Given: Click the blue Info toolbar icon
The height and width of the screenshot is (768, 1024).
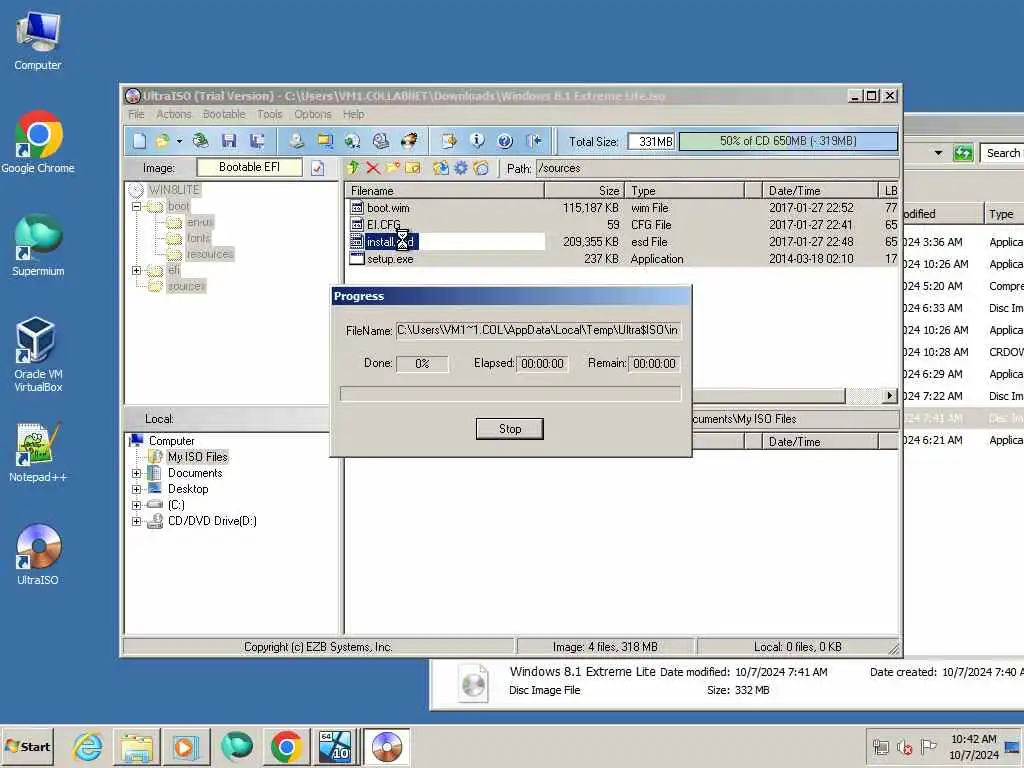Looking at the screenshot, I should pyautogui.click(x=477, y=141).
